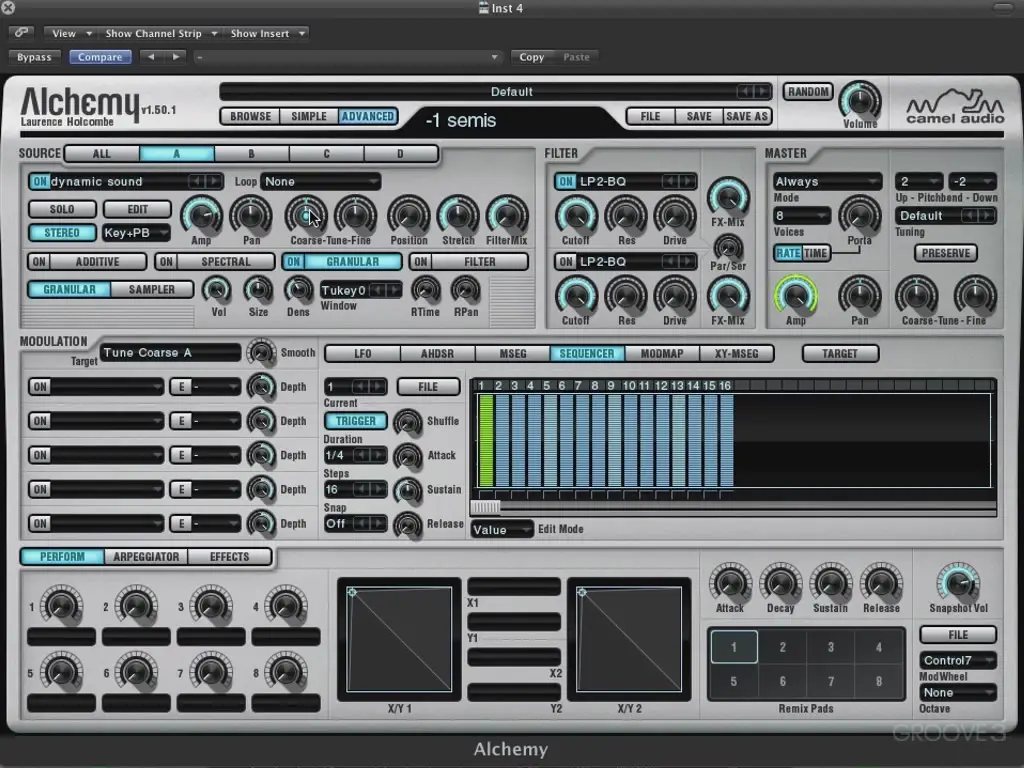Turn ON the Additive engine
This screenshot has width=1024, height=768.
pyautogui.click(x=39, y=262)
